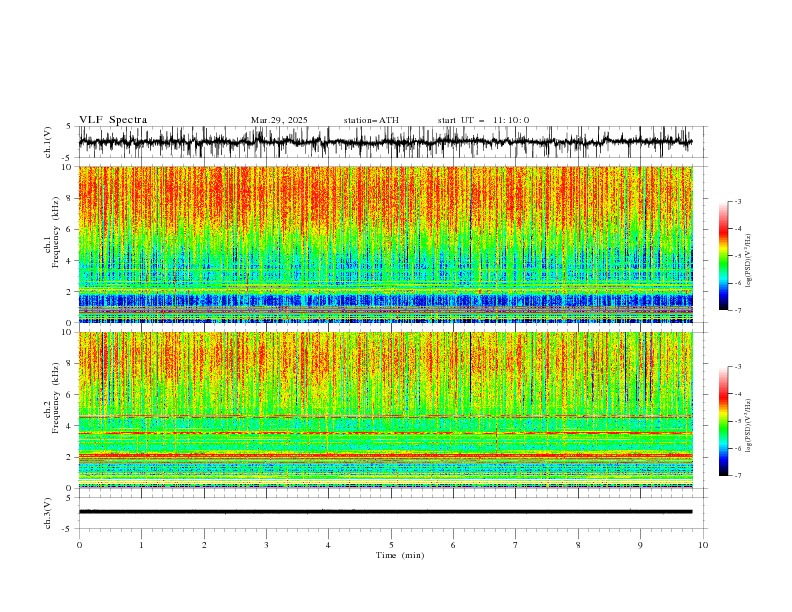This screenshot has height=612, width=792.
Task: Click the "4" kHz tick on ch.1 spectrogram
Action: (x=70, y=261)
